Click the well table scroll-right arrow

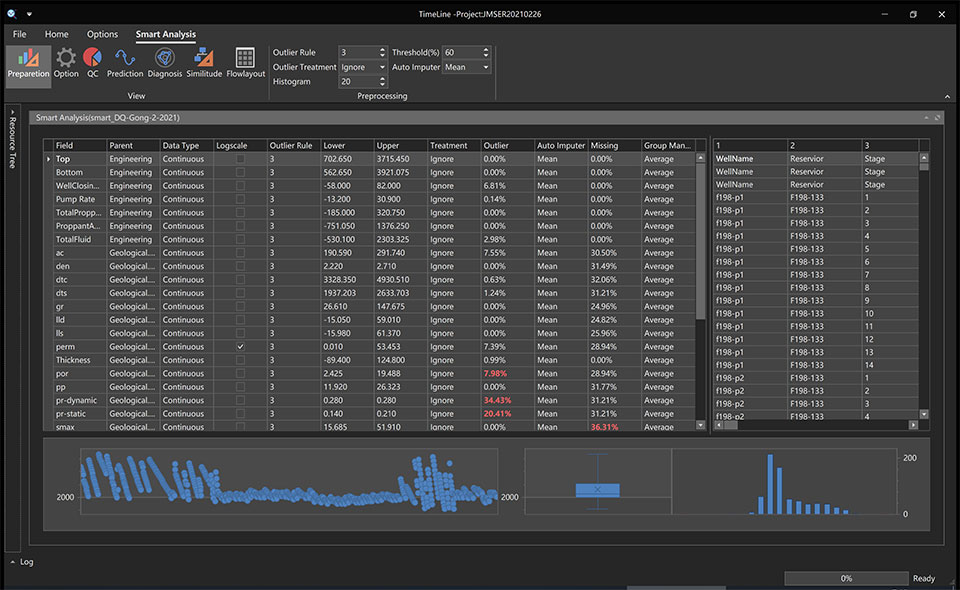point(913,425)
